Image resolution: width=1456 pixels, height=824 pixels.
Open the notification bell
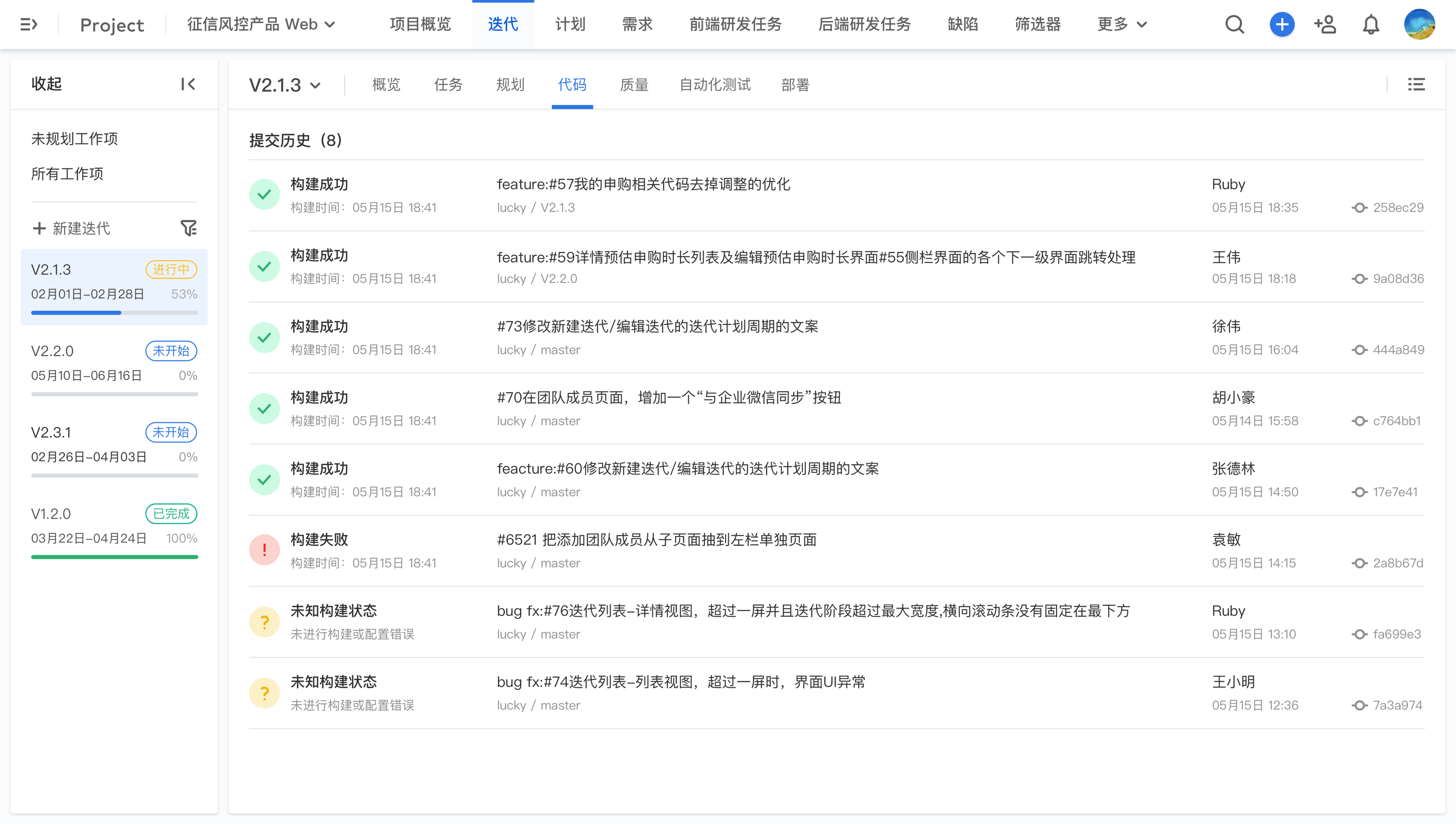pyautogui.click(x=1371, y=24)
